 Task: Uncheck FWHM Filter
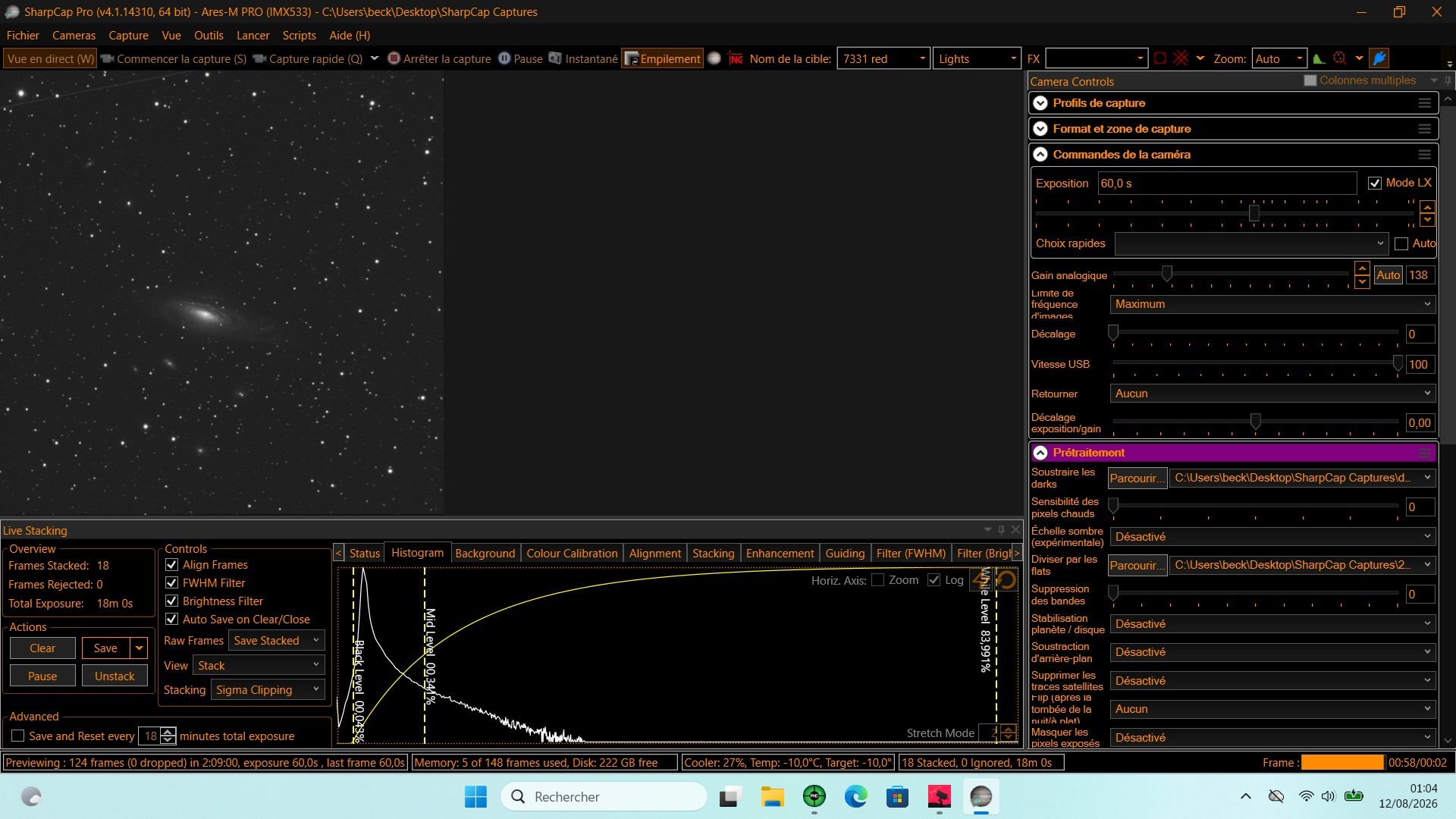click(x=171, y=582)
